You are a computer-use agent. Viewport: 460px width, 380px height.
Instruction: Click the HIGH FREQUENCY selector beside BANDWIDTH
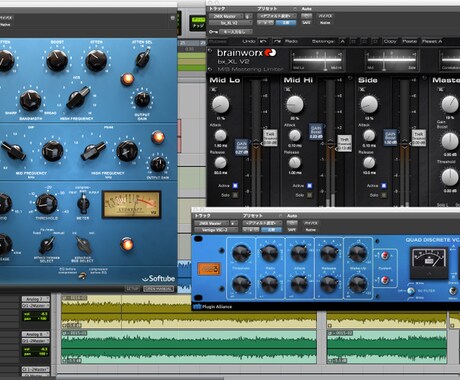coord(78,98)
